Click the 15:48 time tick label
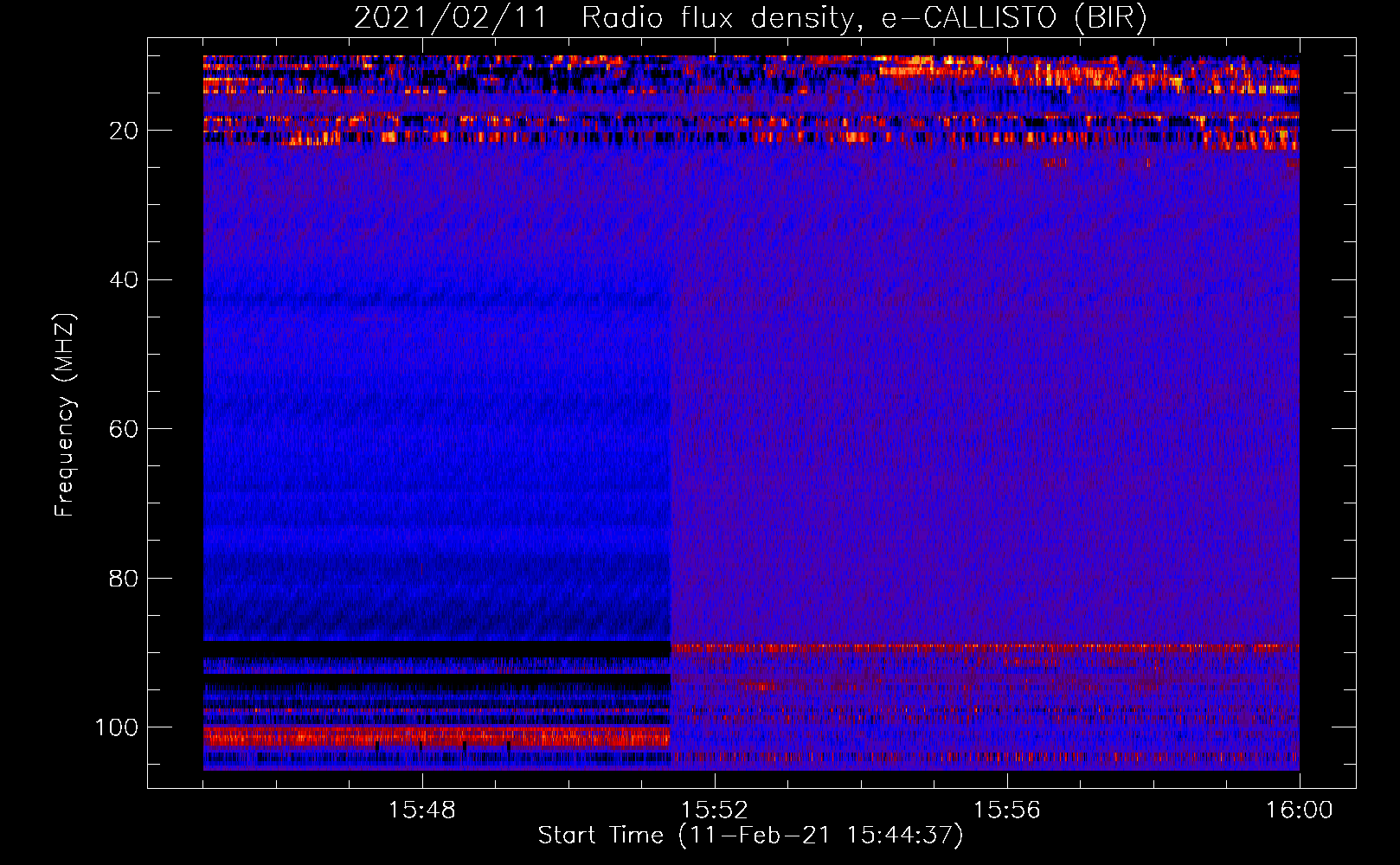 [421, 811]
